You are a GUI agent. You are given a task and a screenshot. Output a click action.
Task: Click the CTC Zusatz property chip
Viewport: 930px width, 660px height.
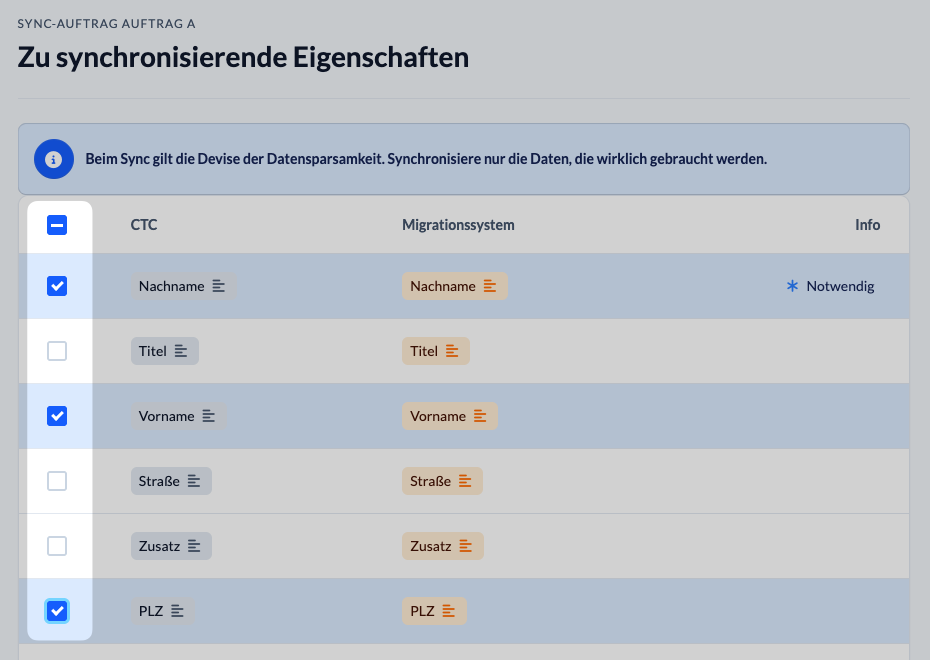tap(171, 546)
